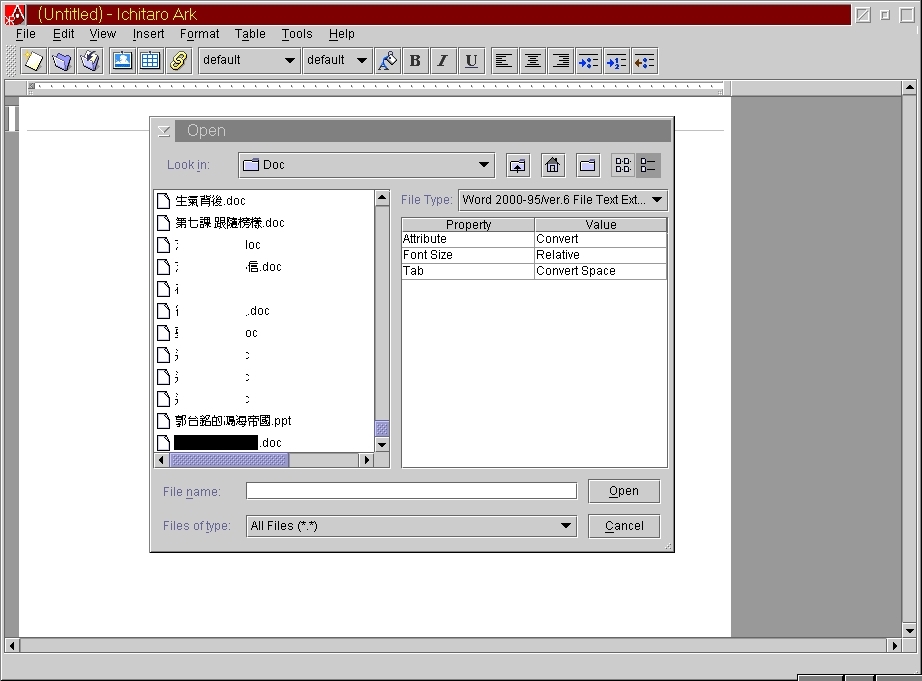Viewport: 922px width, 681px height.
Task: Open the Table menu
Action: click(250, 34)
